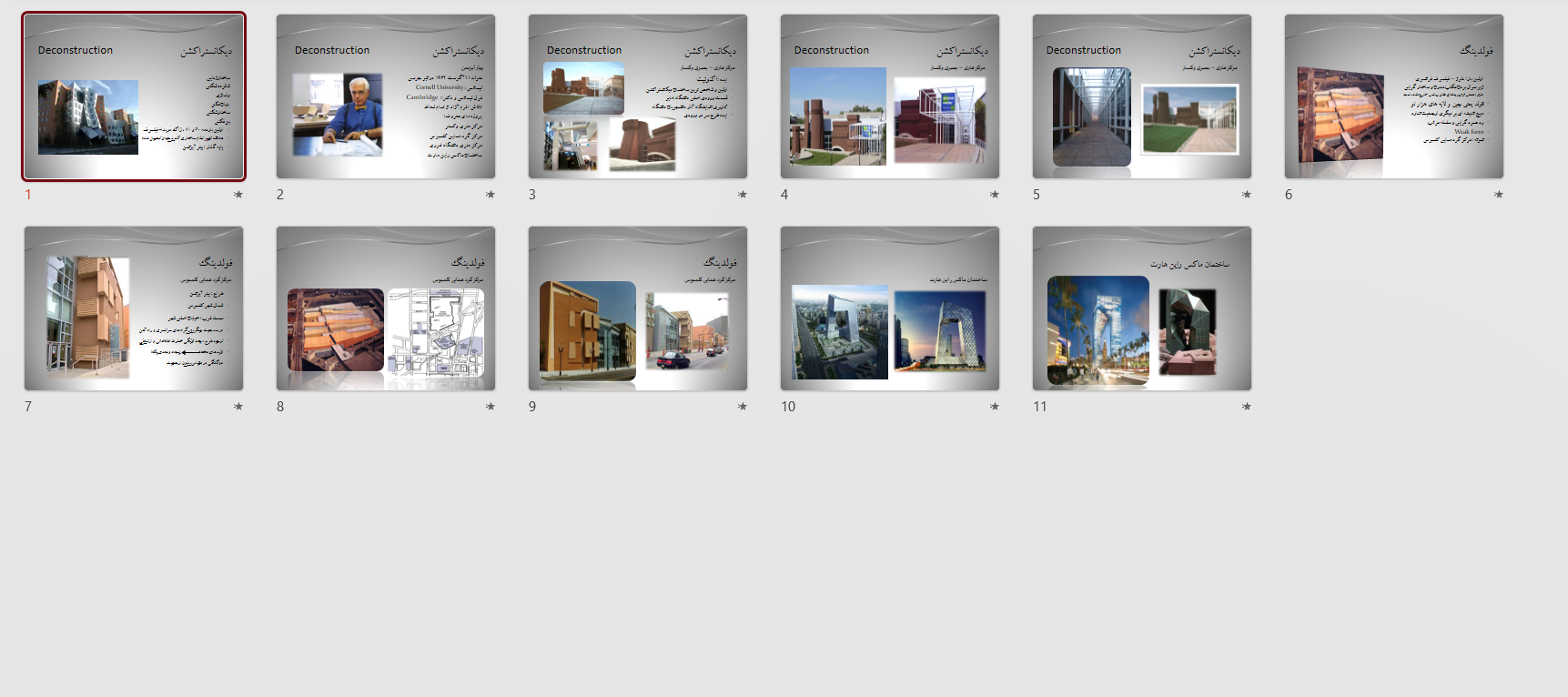Select slide 2 showing the man at desk
The width and height of the screenshot is (1568, 697).
[x=386, y=96]
